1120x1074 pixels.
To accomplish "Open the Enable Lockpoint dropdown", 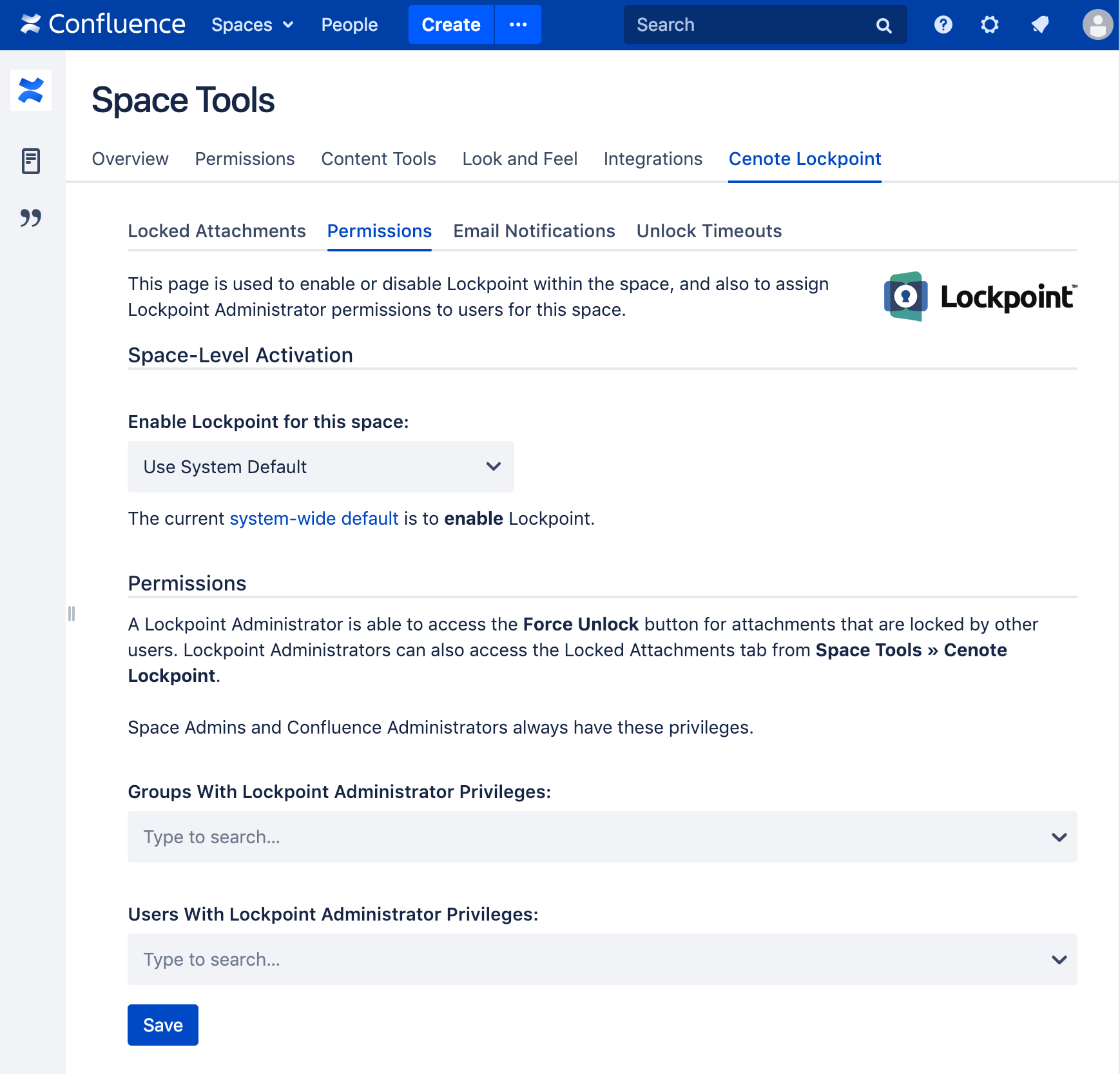I will [320, 467].
